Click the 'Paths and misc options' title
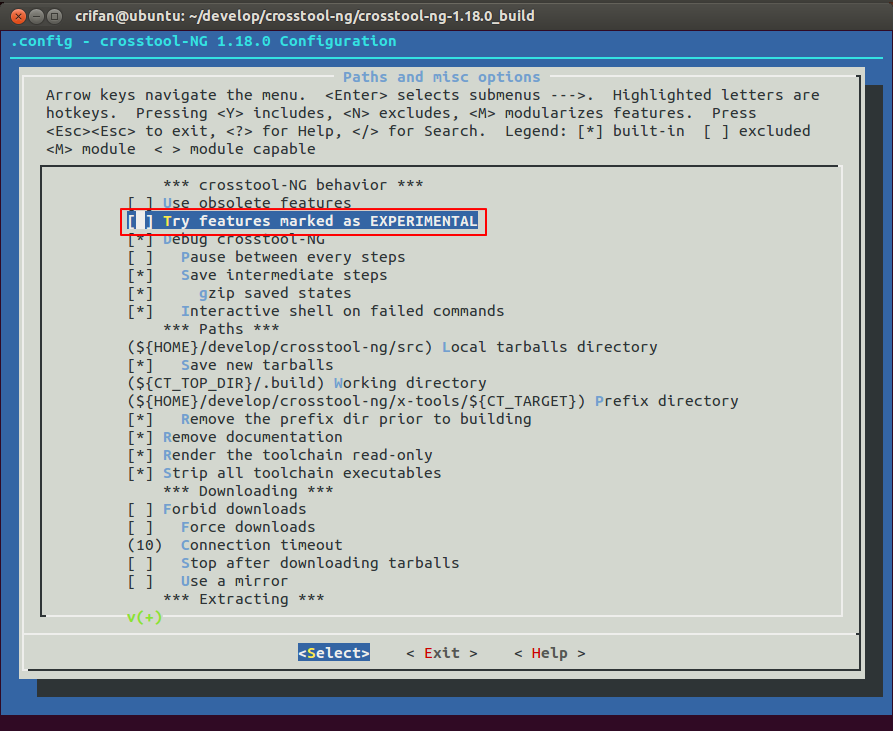Screen dimensions: 893x731 point(441,77)
